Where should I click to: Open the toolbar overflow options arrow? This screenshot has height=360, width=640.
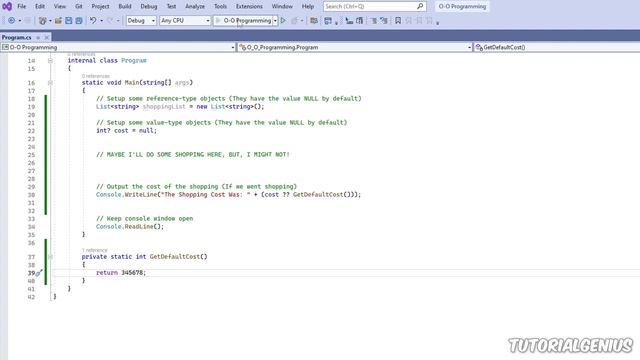pos(437,23)
